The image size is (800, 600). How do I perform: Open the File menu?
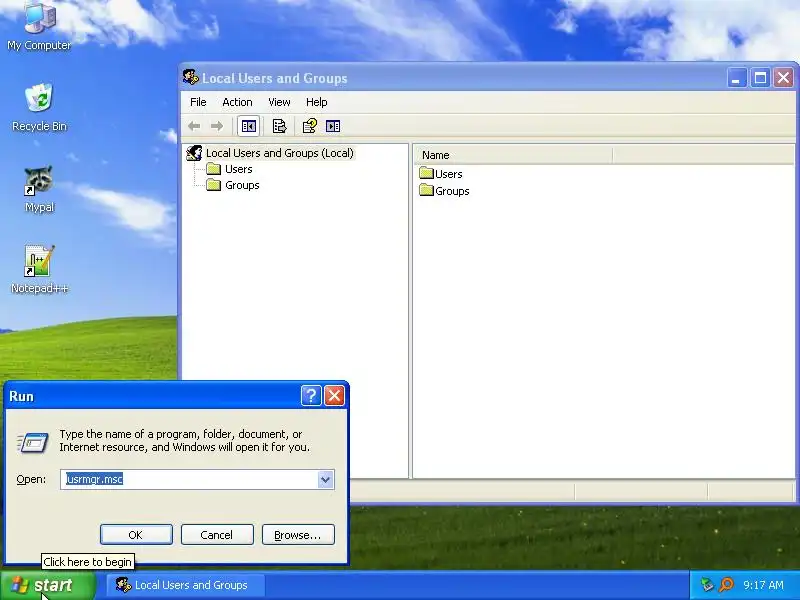[x=198, y=102]
